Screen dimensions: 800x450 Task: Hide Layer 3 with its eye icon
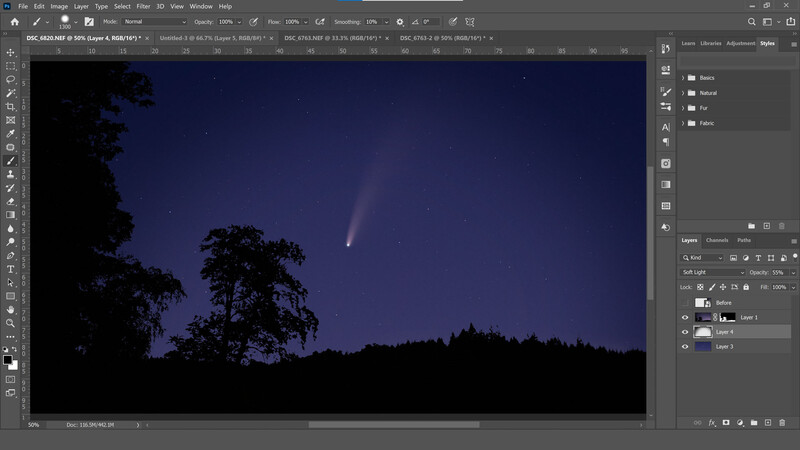[685, 347]
